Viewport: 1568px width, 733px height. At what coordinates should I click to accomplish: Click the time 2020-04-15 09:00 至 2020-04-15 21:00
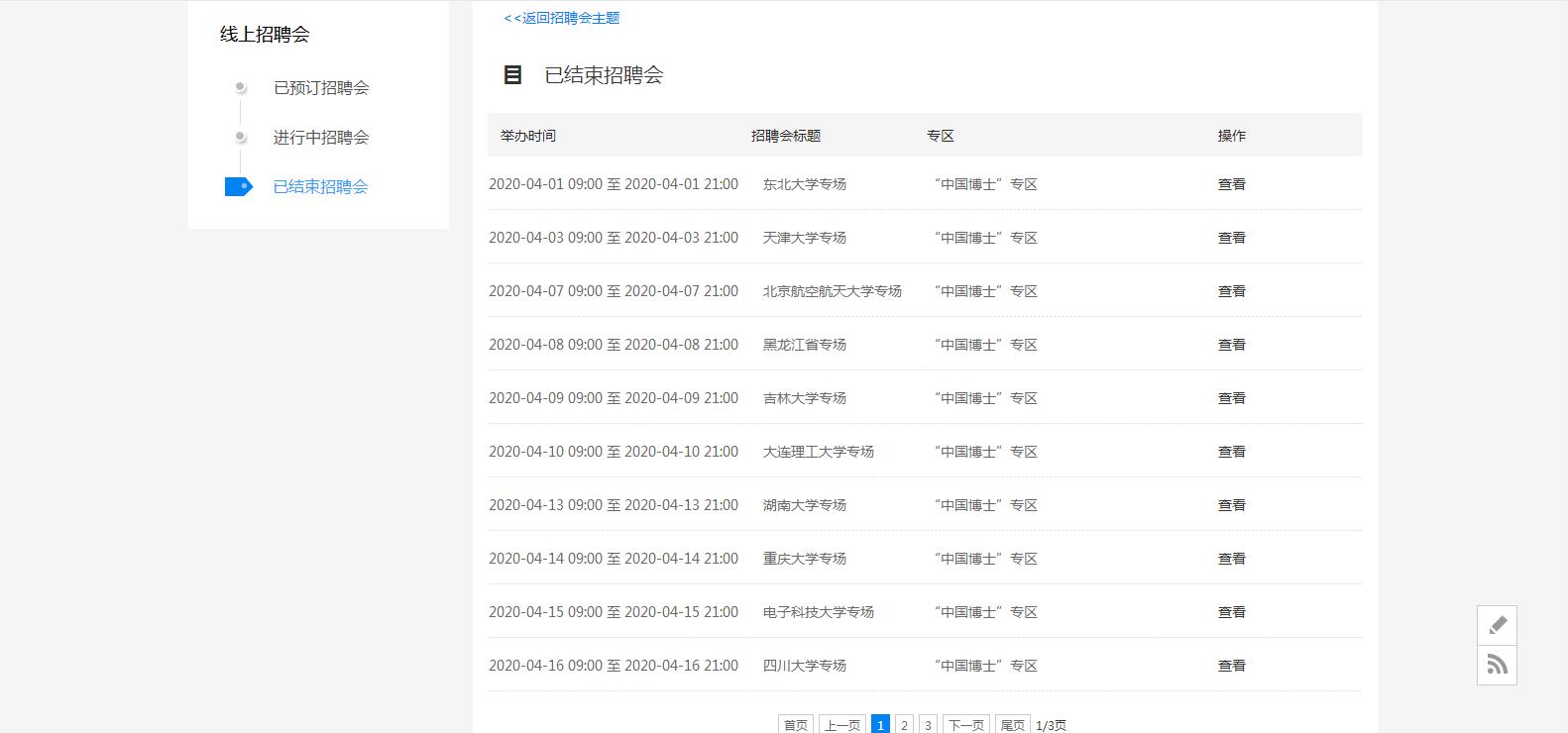tap(614, 612)
